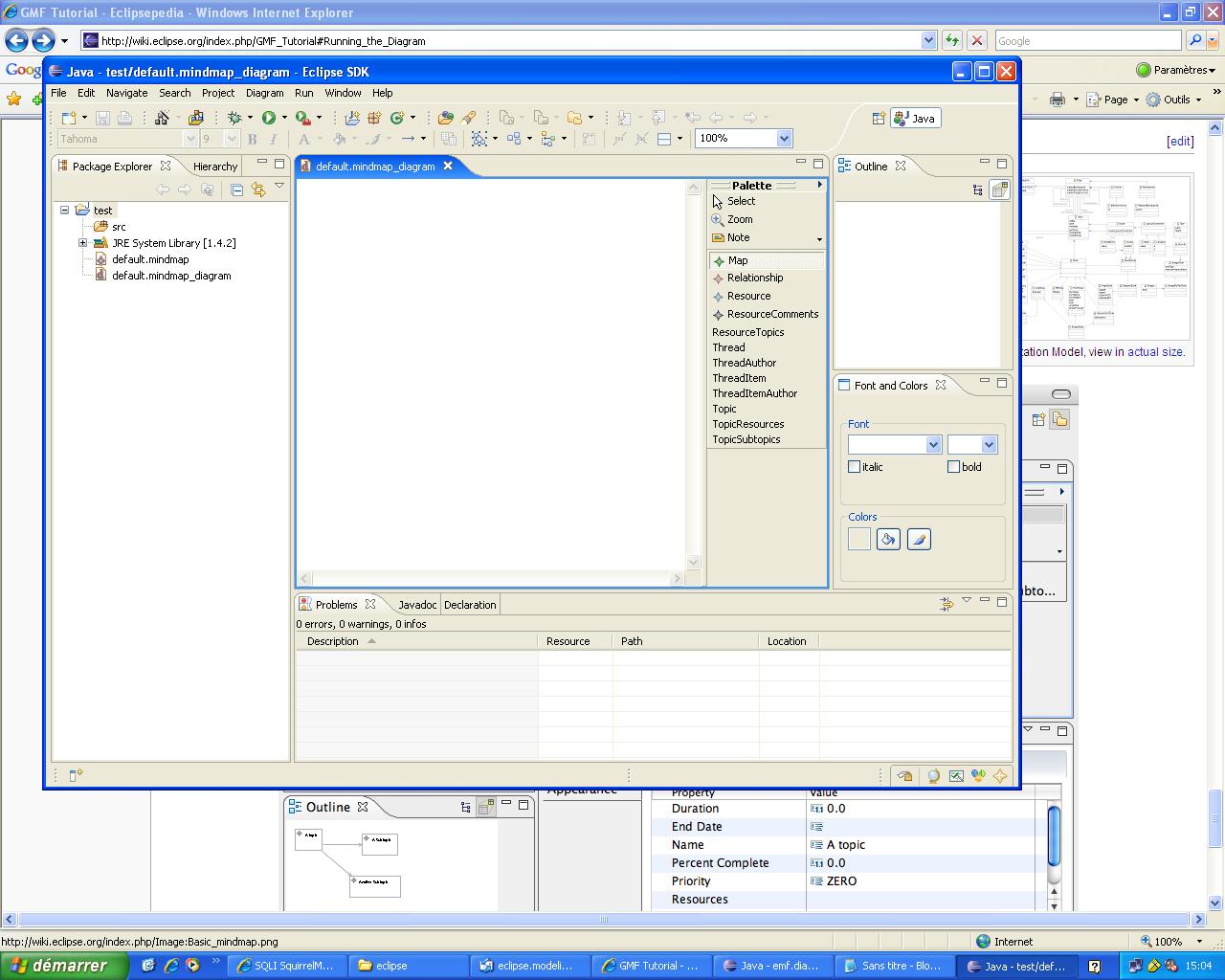This screenshot has height=980, width=1225.
Task: Click the Google search field in Internet Explorer
Action: [x=1087, y=40]
